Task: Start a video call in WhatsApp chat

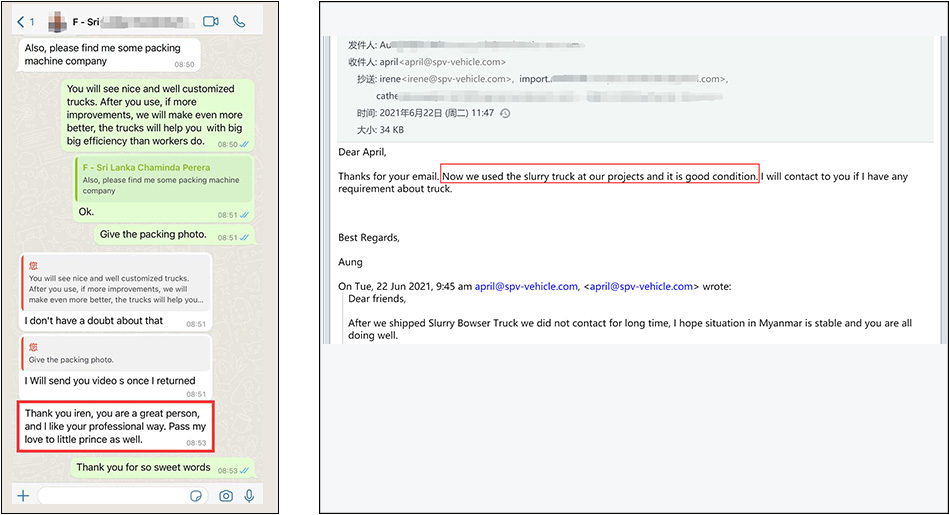Action: click(x=210, y=21)
